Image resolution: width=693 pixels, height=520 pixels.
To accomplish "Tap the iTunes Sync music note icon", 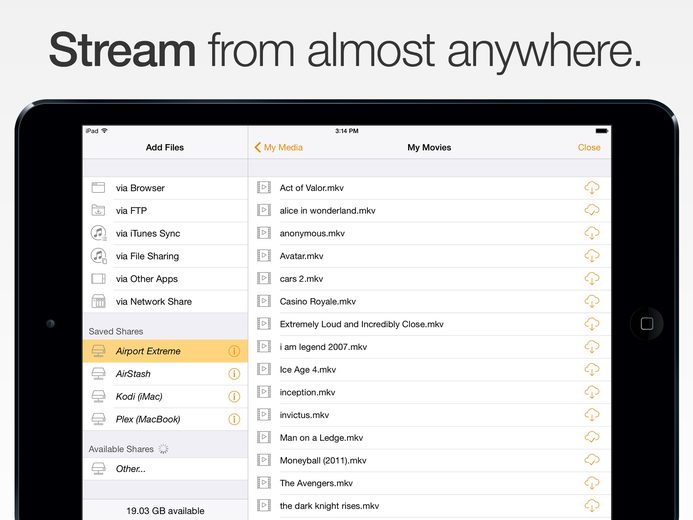I will click(99, 233).
